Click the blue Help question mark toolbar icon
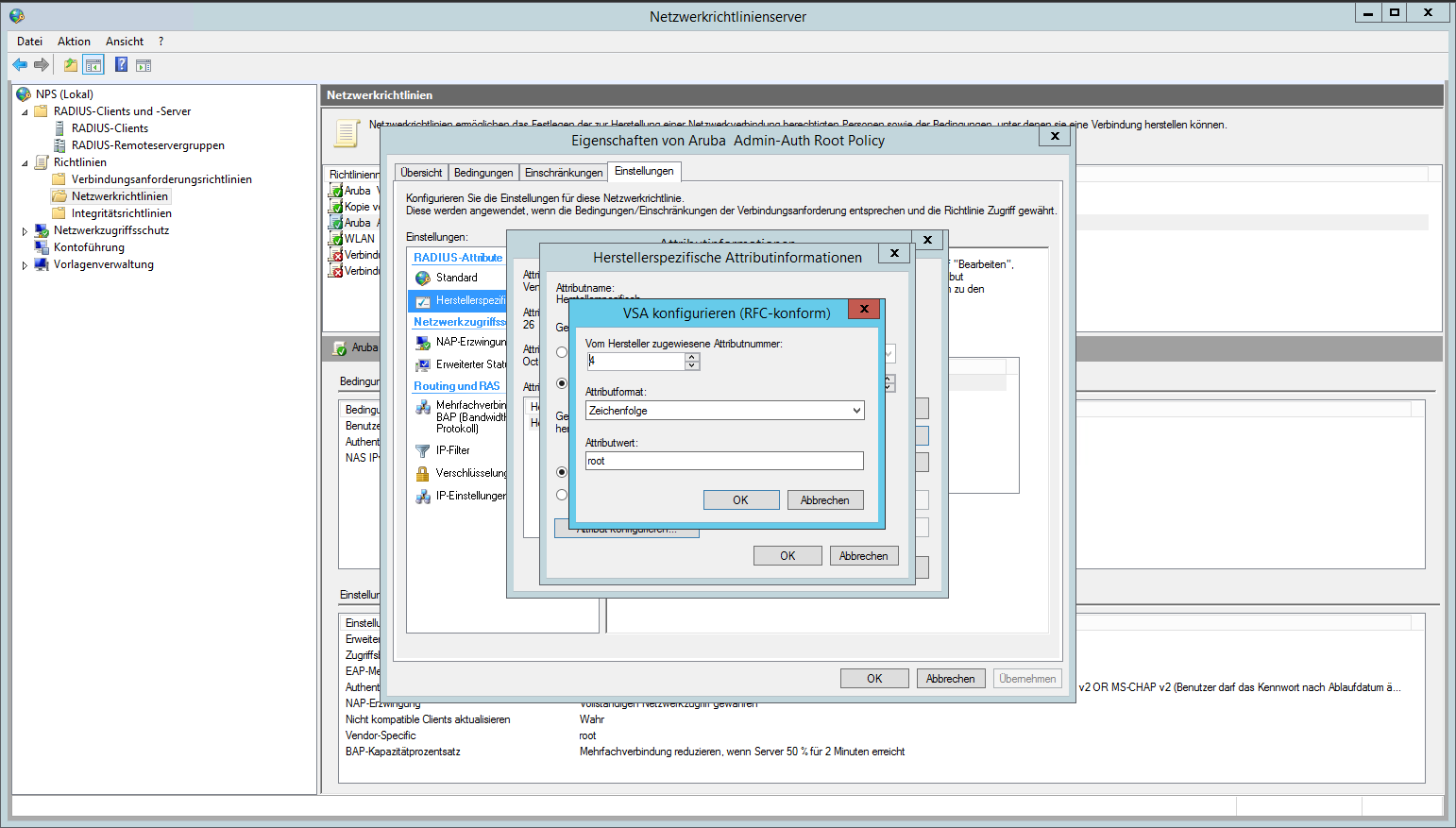This screenshot has height=828, width=1456. [x=121, y=64]
